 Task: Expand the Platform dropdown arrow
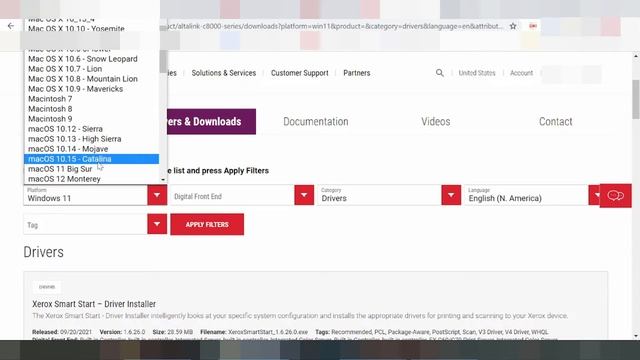[157, 195]
